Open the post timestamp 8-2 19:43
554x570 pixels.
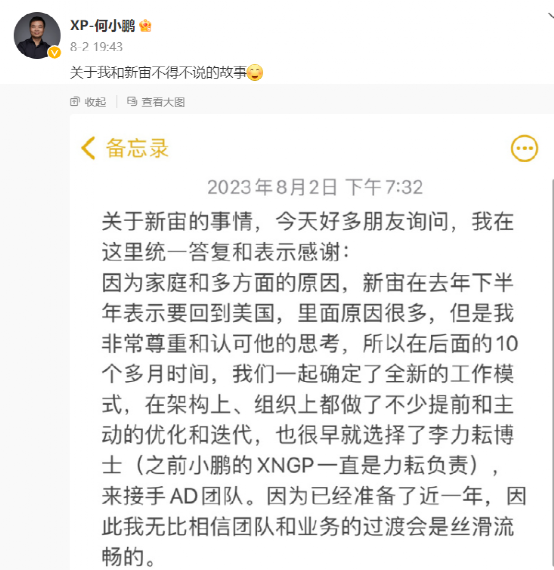pos(96,47)
